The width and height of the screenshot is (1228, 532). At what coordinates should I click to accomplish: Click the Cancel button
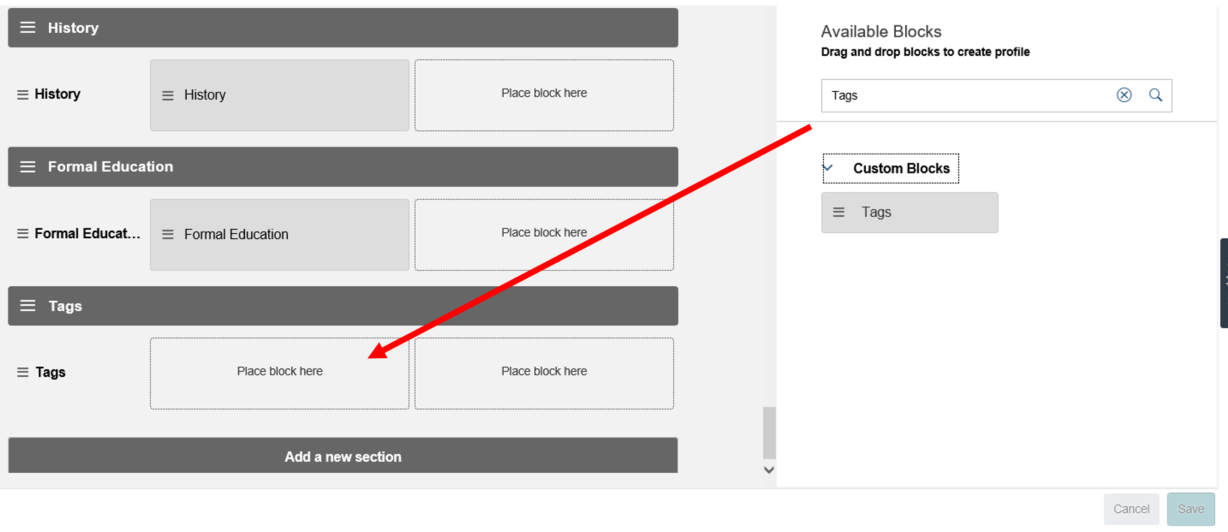click(1131, 509)
